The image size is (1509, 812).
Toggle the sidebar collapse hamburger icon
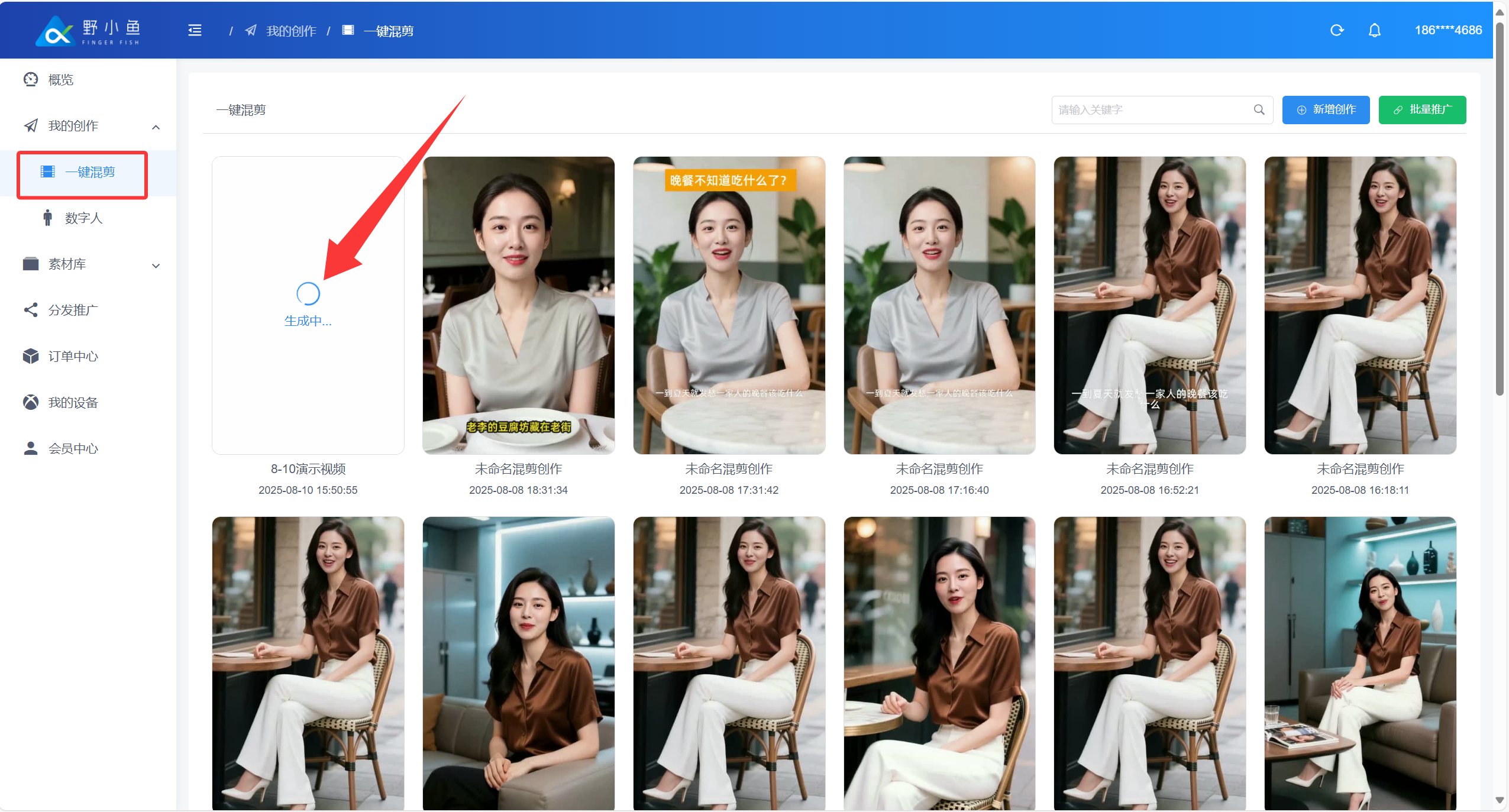195,31
